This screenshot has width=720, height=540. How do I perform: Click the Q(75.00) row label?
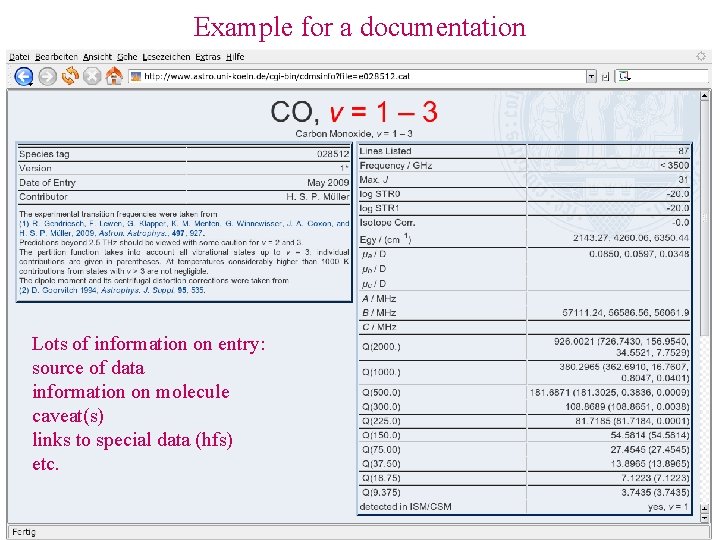(381, 450)
